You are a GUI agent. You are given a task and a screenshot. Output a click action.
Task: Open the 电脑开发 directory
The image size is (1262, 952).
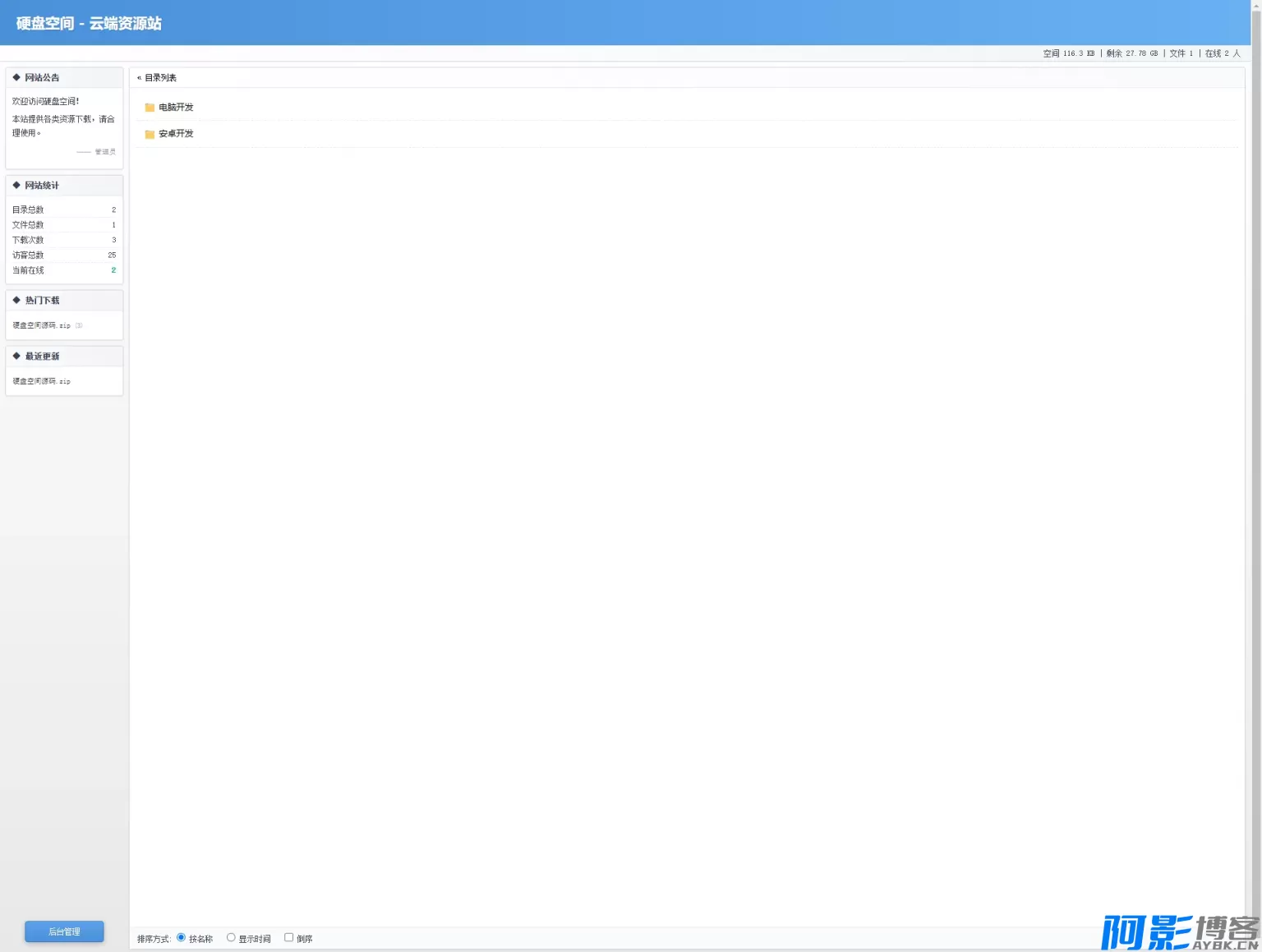tap(176, 108)
